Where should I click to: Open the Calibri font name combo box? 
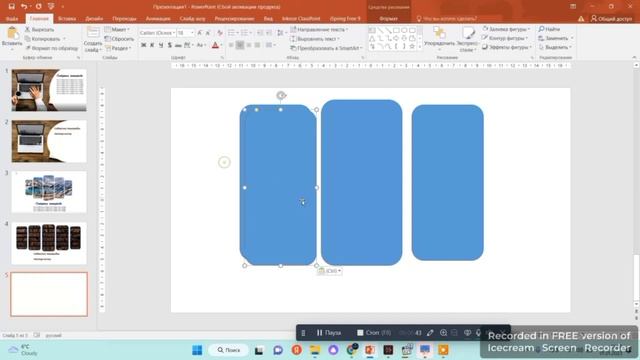pos(157,33)
